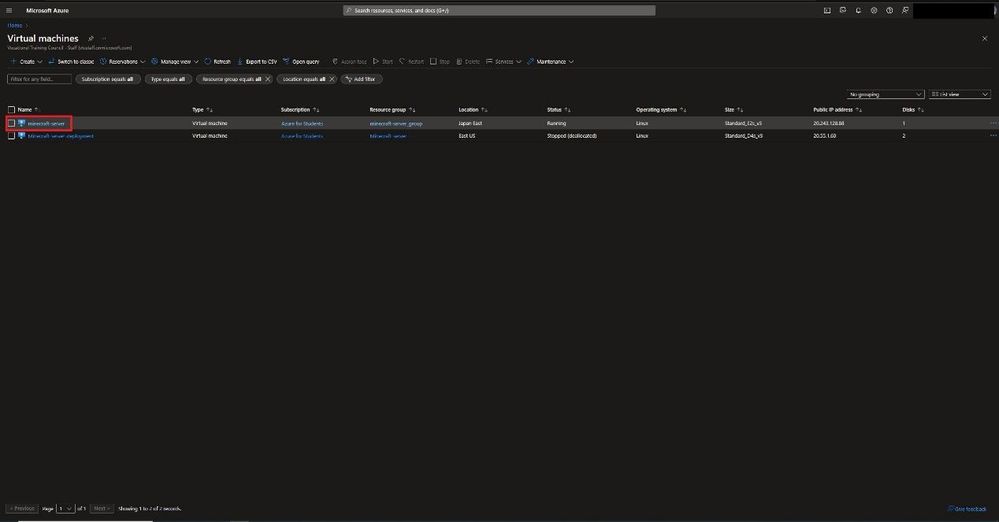
Task: Sort by the Size column
Action: (x=734, y=110)
